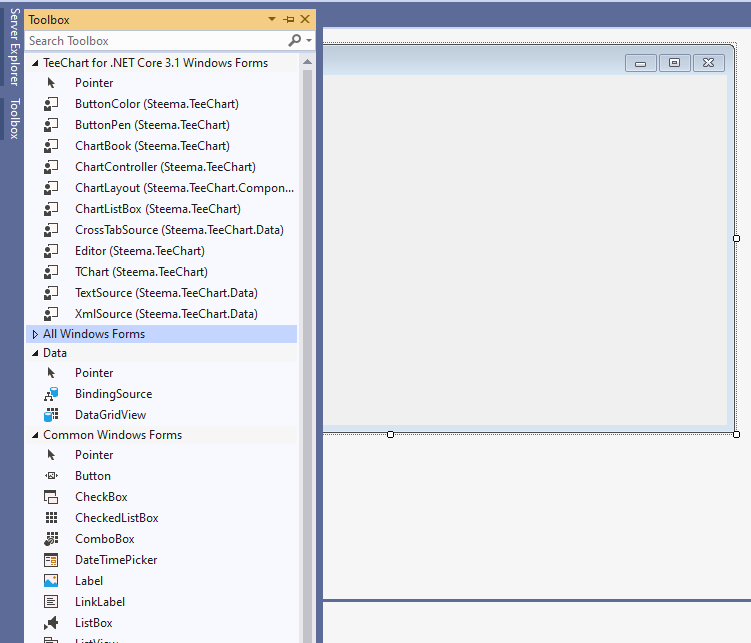Click the ListBox control icon
The height and width of the screenshot is (643, 751).
click(51, 623)
